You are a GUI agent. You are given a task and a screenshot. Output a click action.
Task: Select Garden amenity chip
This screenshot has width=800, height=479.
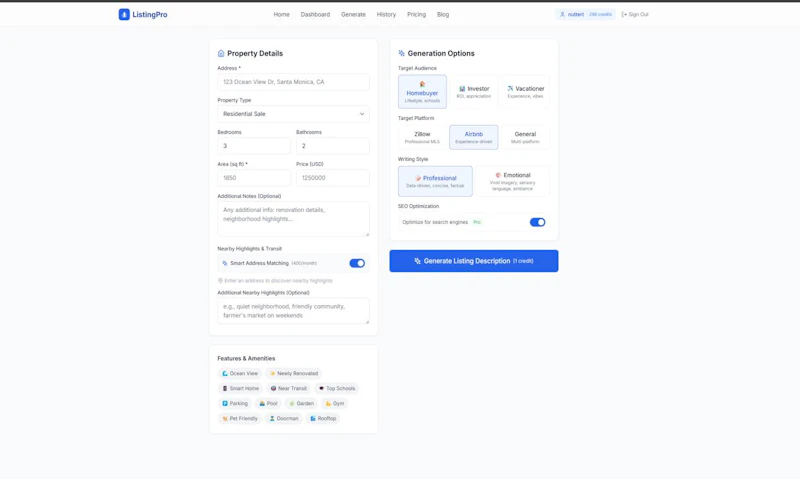301,404
